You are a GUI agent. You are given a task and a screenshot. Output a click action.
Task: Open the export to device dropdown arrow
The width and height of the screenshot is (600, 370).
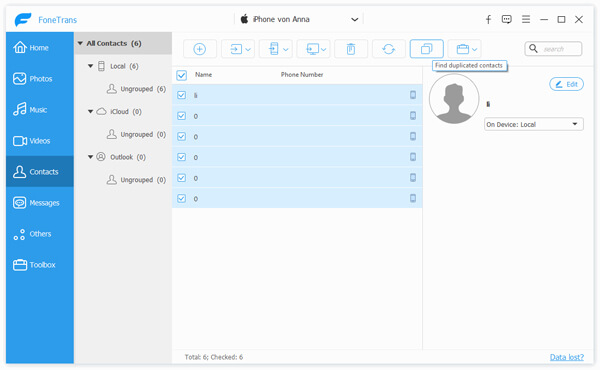pyautogui.click(x=285, y=49)
